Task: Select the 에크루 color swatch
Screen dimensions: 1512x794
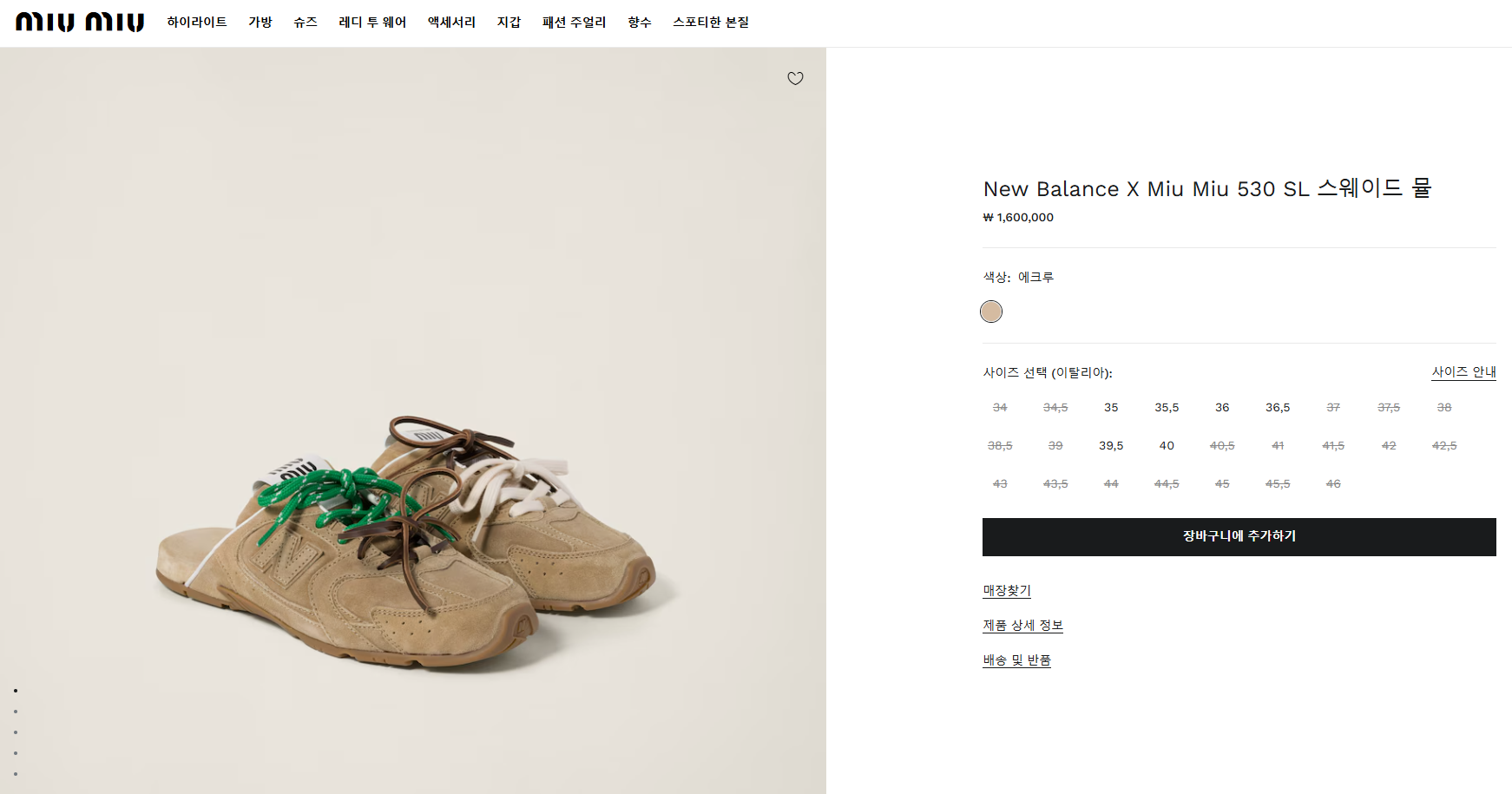Action: point(991,312)
